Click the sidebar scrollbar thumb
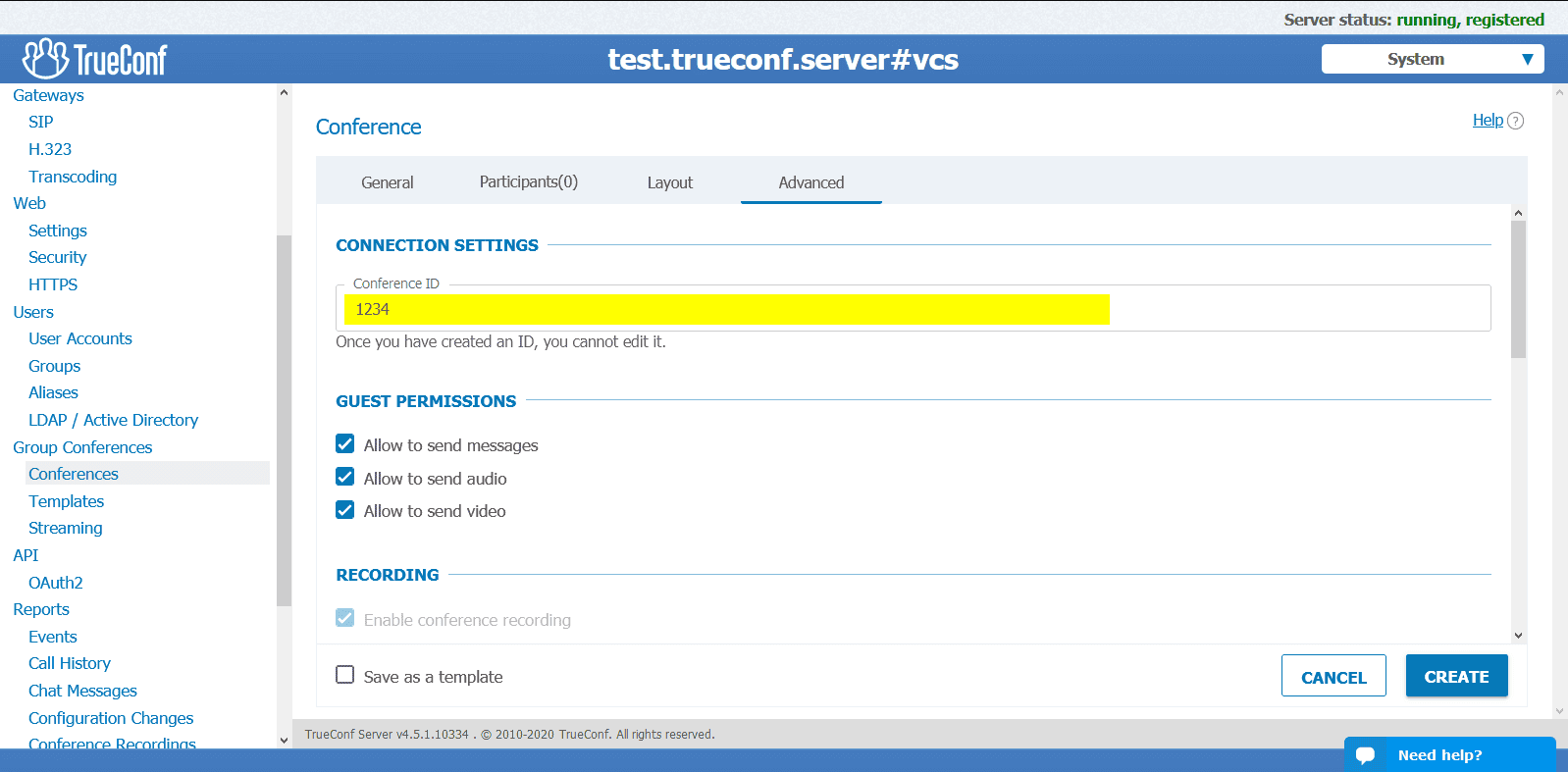The height and width of the screenshot is (772, 1568). pos(285,421)
